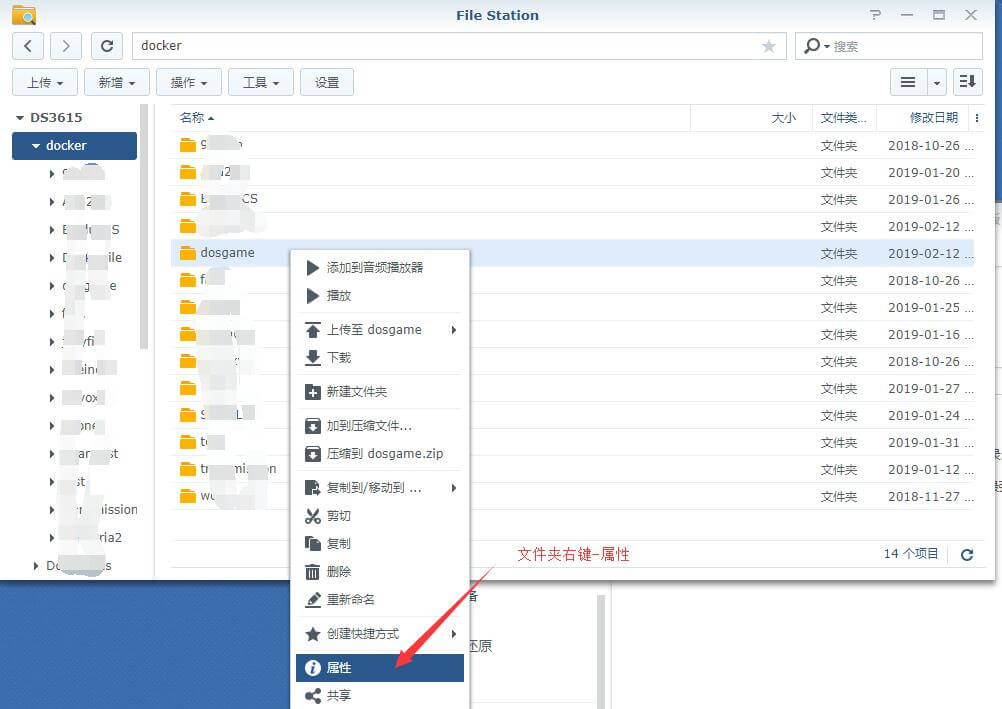
Task: Open the 新增 dropdown button
Action: (x=117, y=82)
